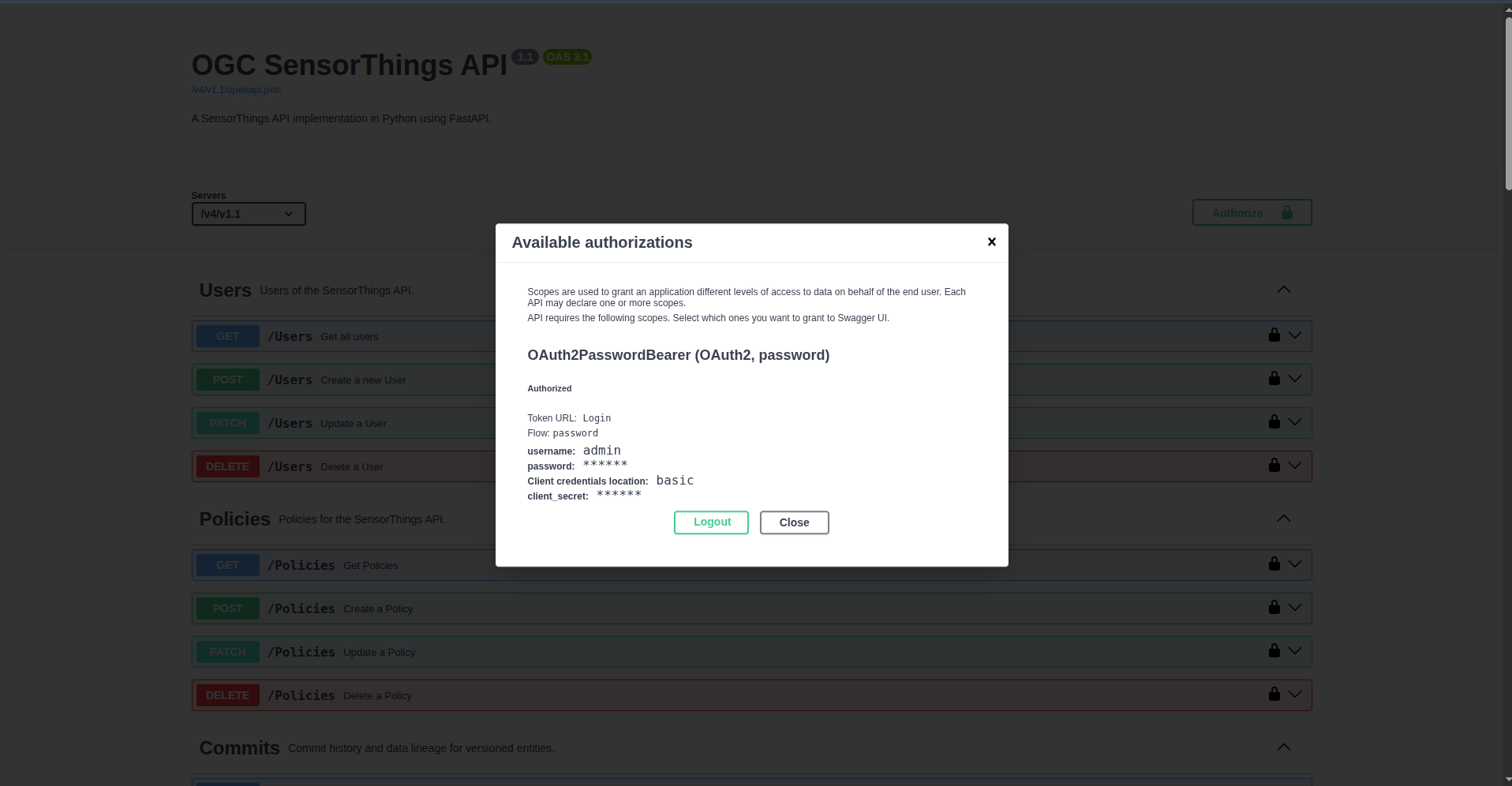Click the DELETE badge for /Users
Screen dimensions: 1512x786
227,466
